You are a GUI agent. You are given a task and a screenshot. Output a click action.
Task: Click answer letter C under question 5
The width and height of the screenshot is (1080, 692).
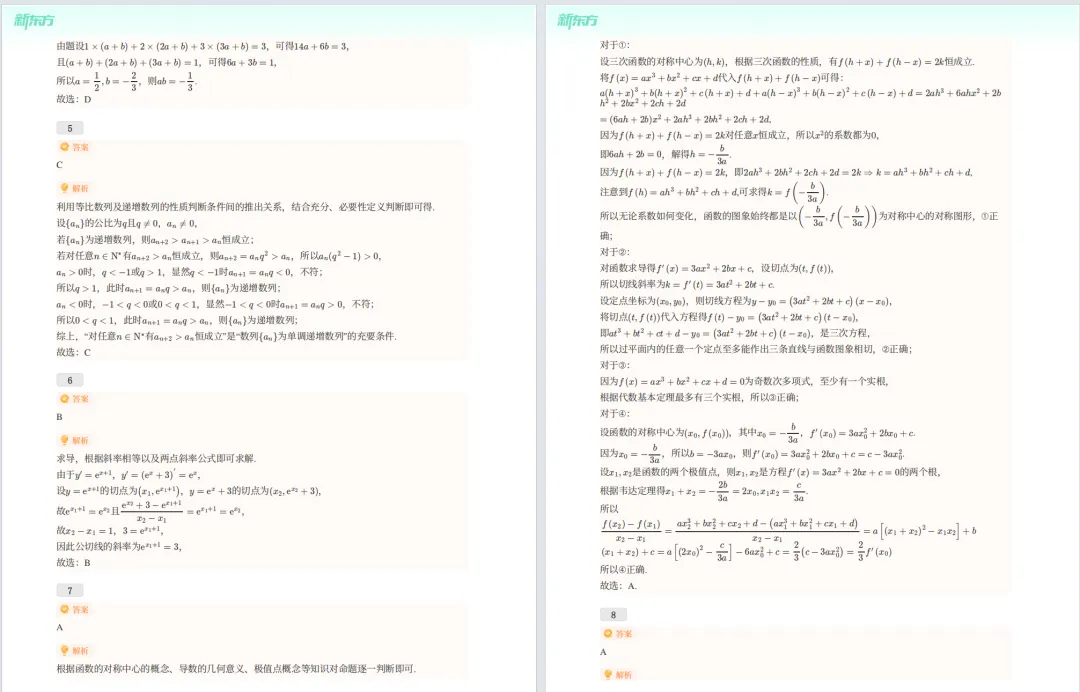point(59,165)
